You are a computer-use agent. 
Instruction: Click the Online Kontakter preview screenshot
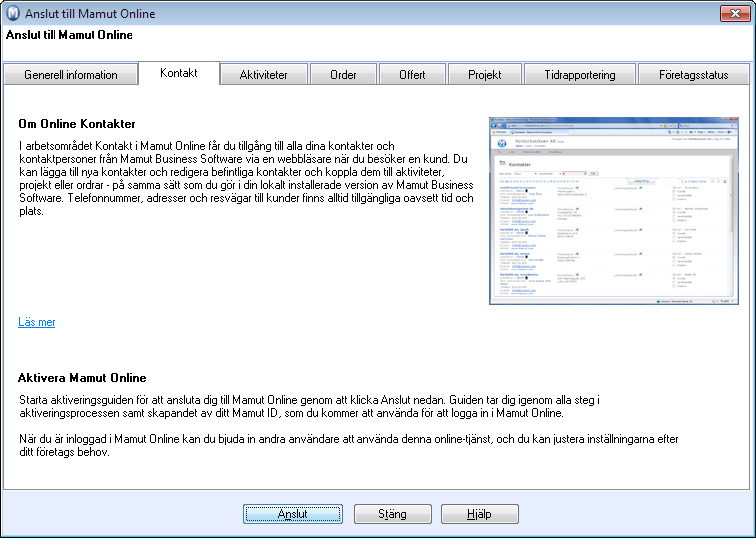point(614,211)
